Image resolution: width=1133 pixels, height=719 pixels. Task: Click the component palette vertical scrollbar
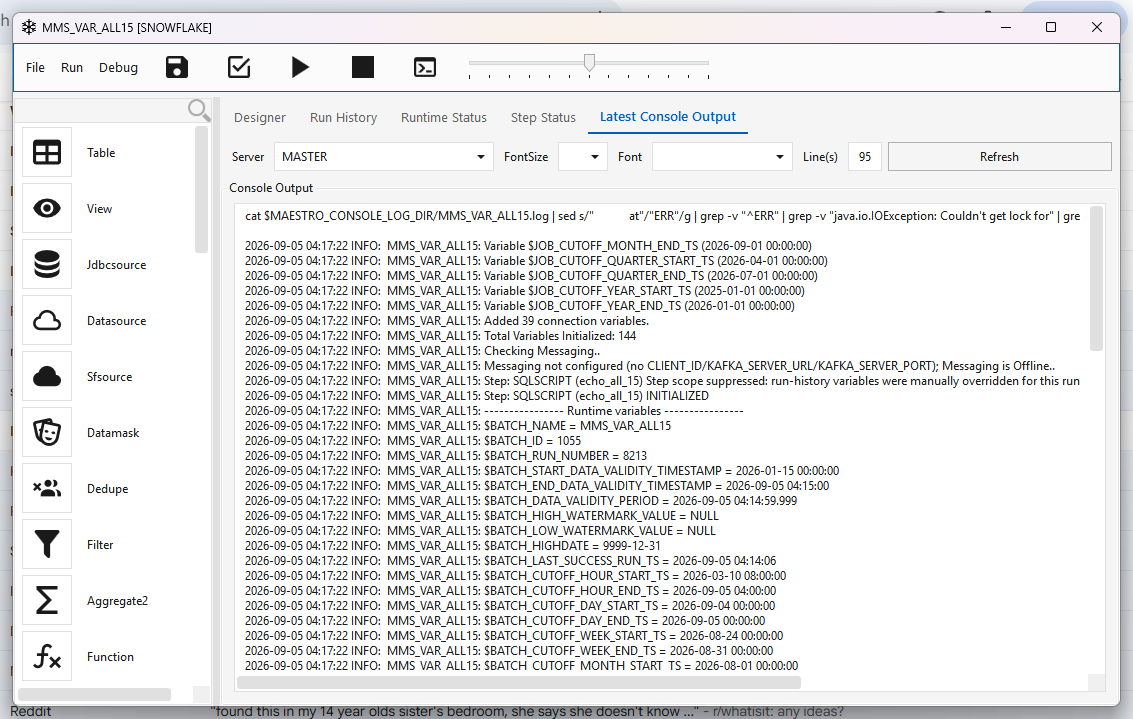click(201, 189)
